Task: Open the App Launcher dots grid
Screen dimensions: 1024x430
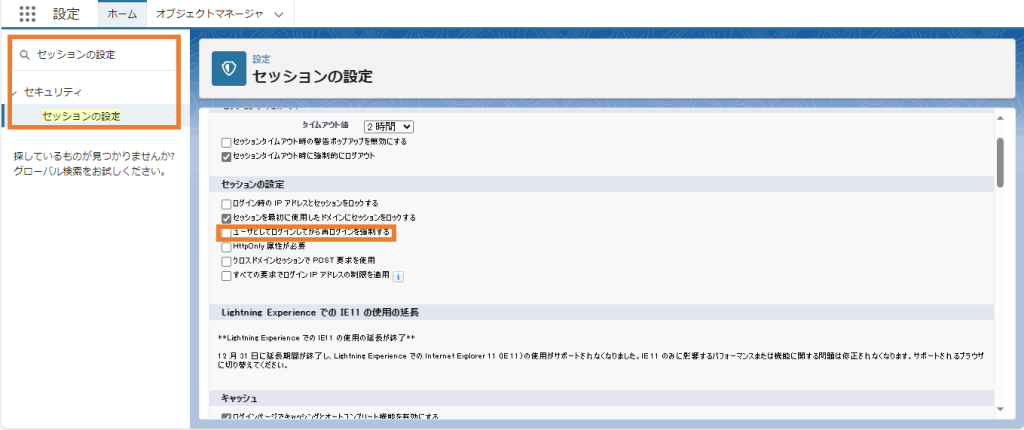Action: 27,14
